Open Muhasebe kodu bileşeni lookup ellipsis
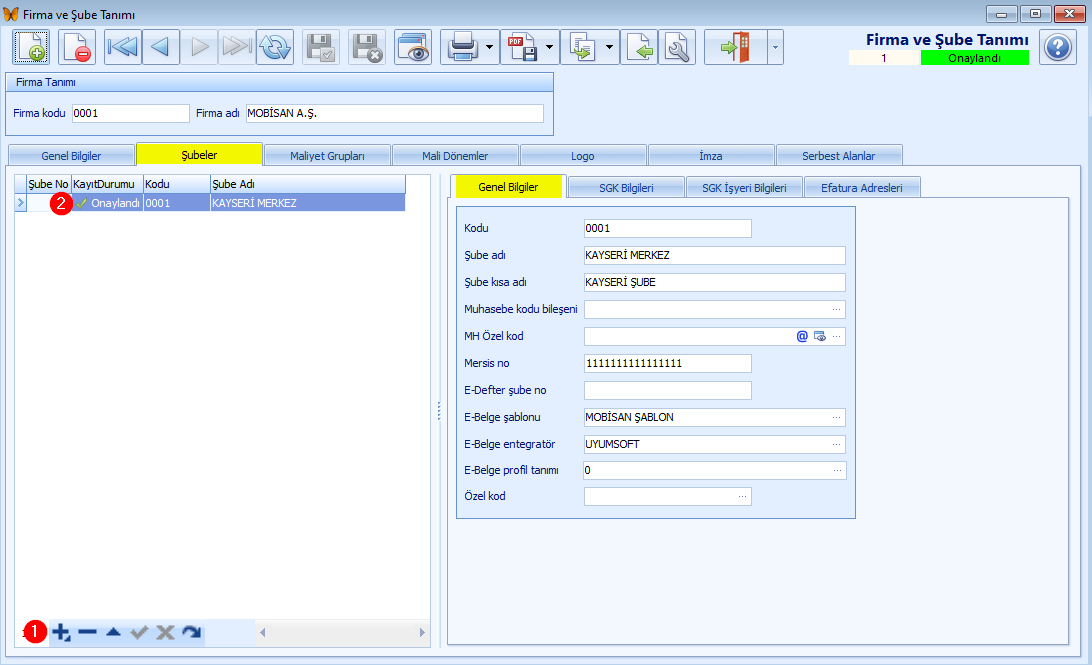Viewport: 1092px width, 665px height. [836, 310]
